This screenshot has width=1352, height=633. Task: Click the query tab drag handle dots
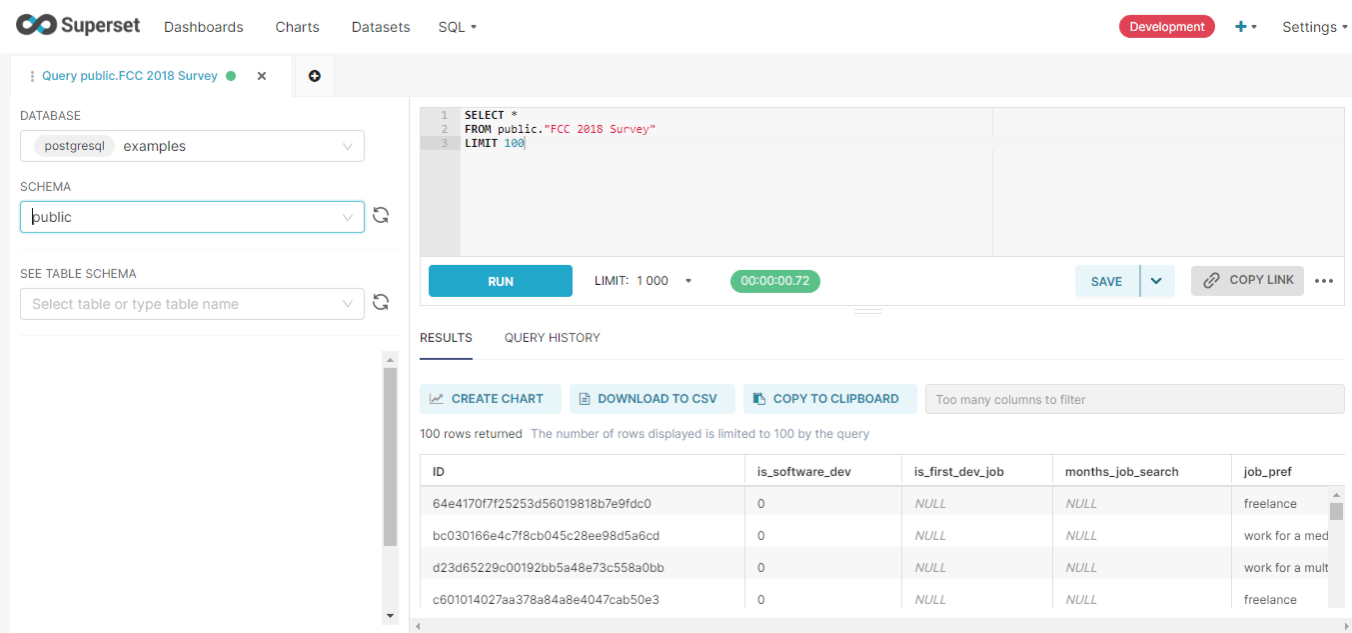point(31,75)
